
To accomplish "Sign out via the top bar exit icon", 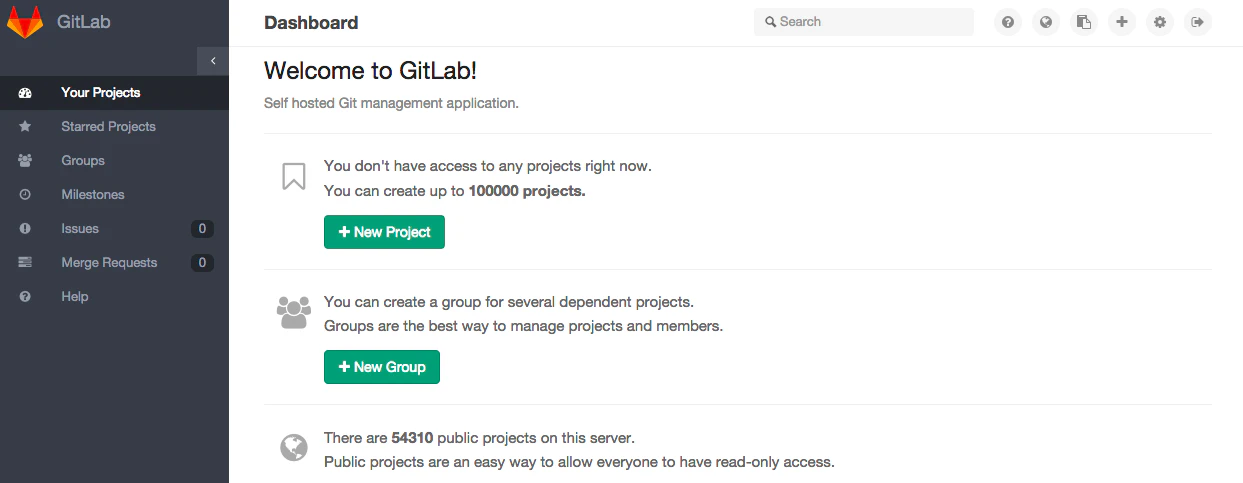I will tap(1198, 22).
